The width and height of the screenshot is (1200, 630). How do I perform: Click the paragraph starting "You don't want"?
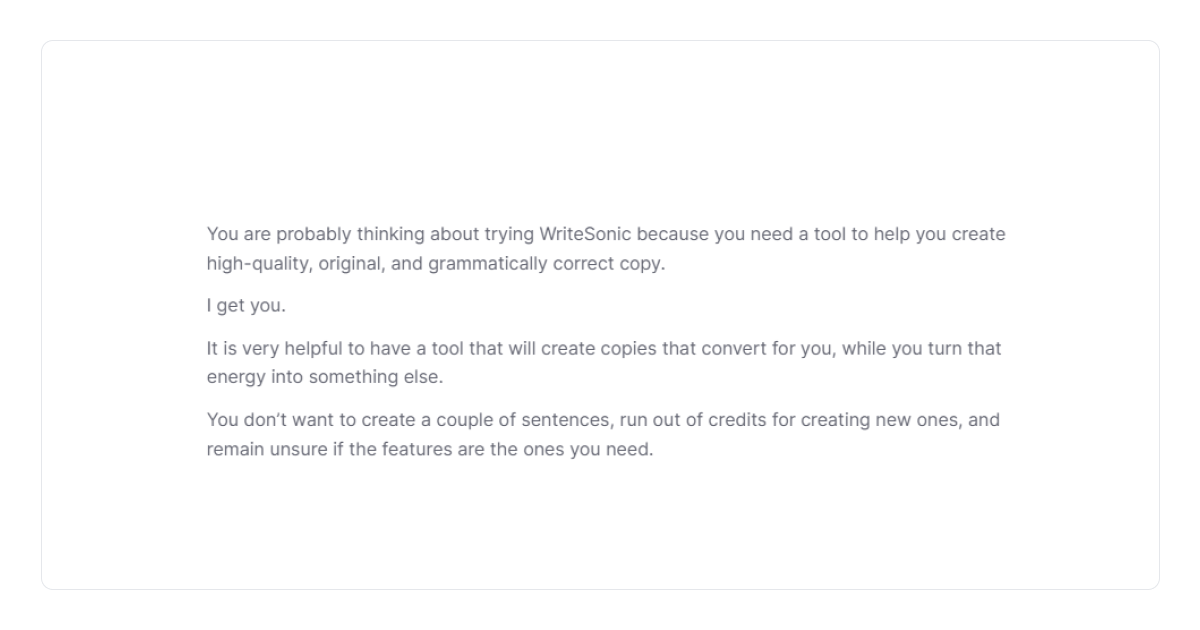[602, 434]
